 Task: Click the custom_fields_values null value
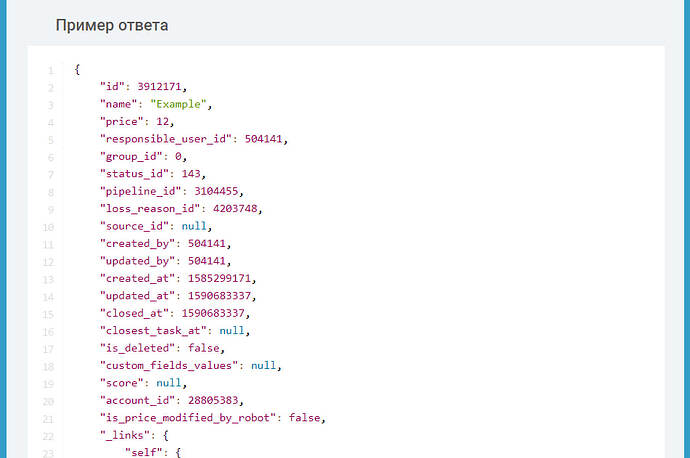264,366
